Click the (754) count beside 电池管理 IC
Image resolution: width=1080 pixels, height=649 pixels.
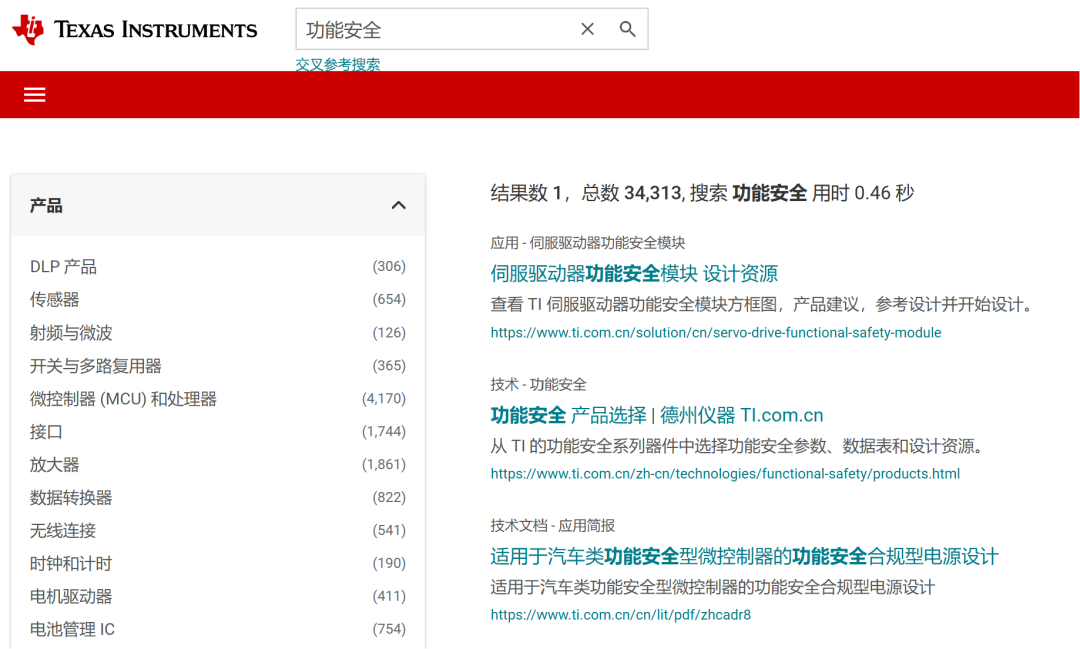(389, 630)
